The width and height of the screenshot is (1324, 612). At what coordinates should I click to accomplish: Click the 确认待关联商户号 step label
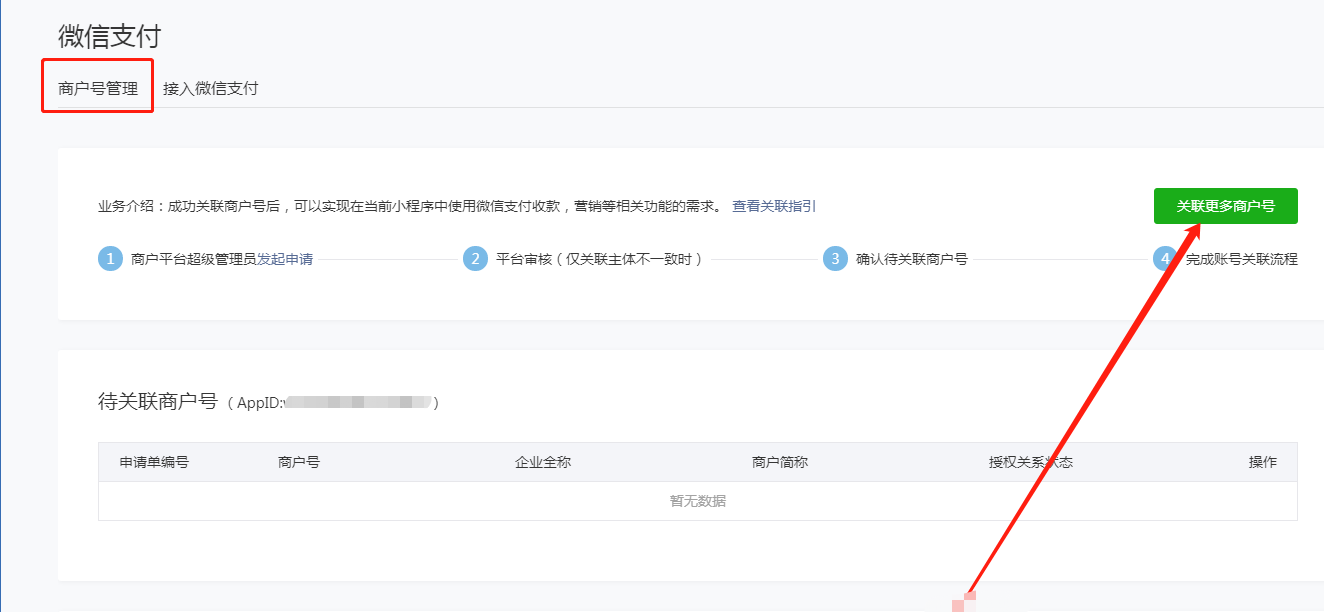912,259
